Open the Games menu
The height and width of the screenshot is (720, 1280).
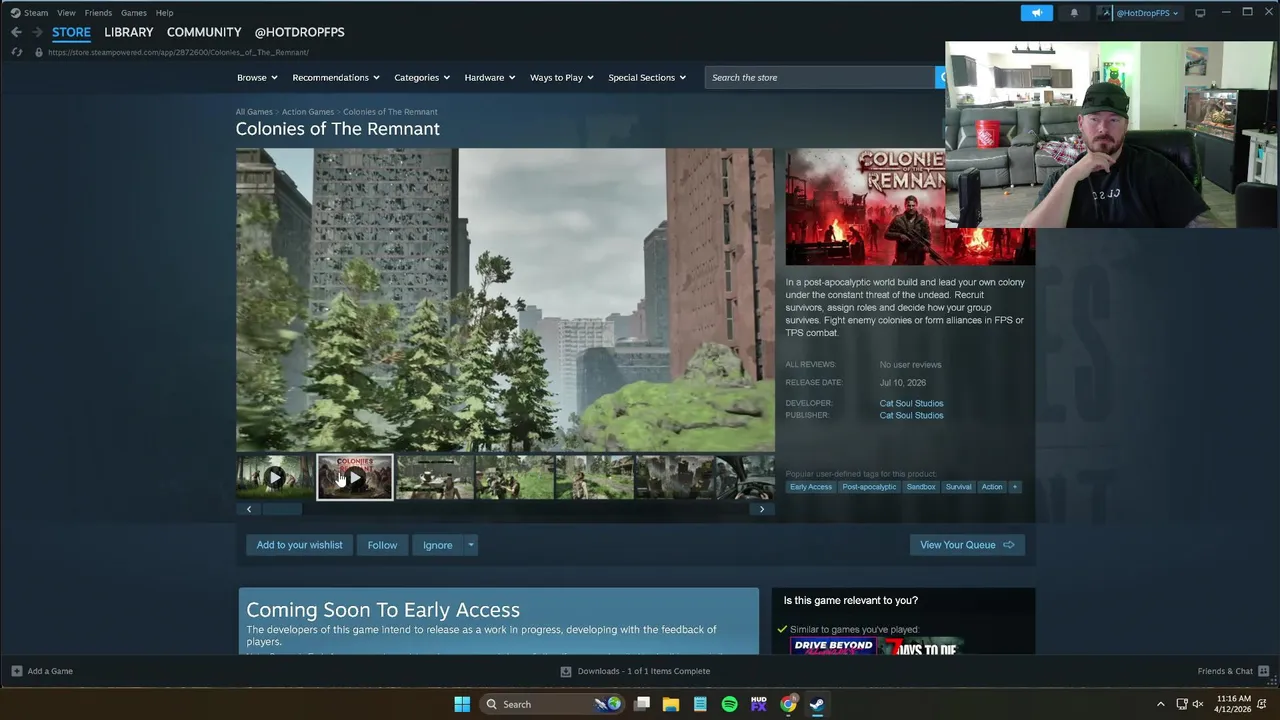pyautogui.click(x=134, y=13)
